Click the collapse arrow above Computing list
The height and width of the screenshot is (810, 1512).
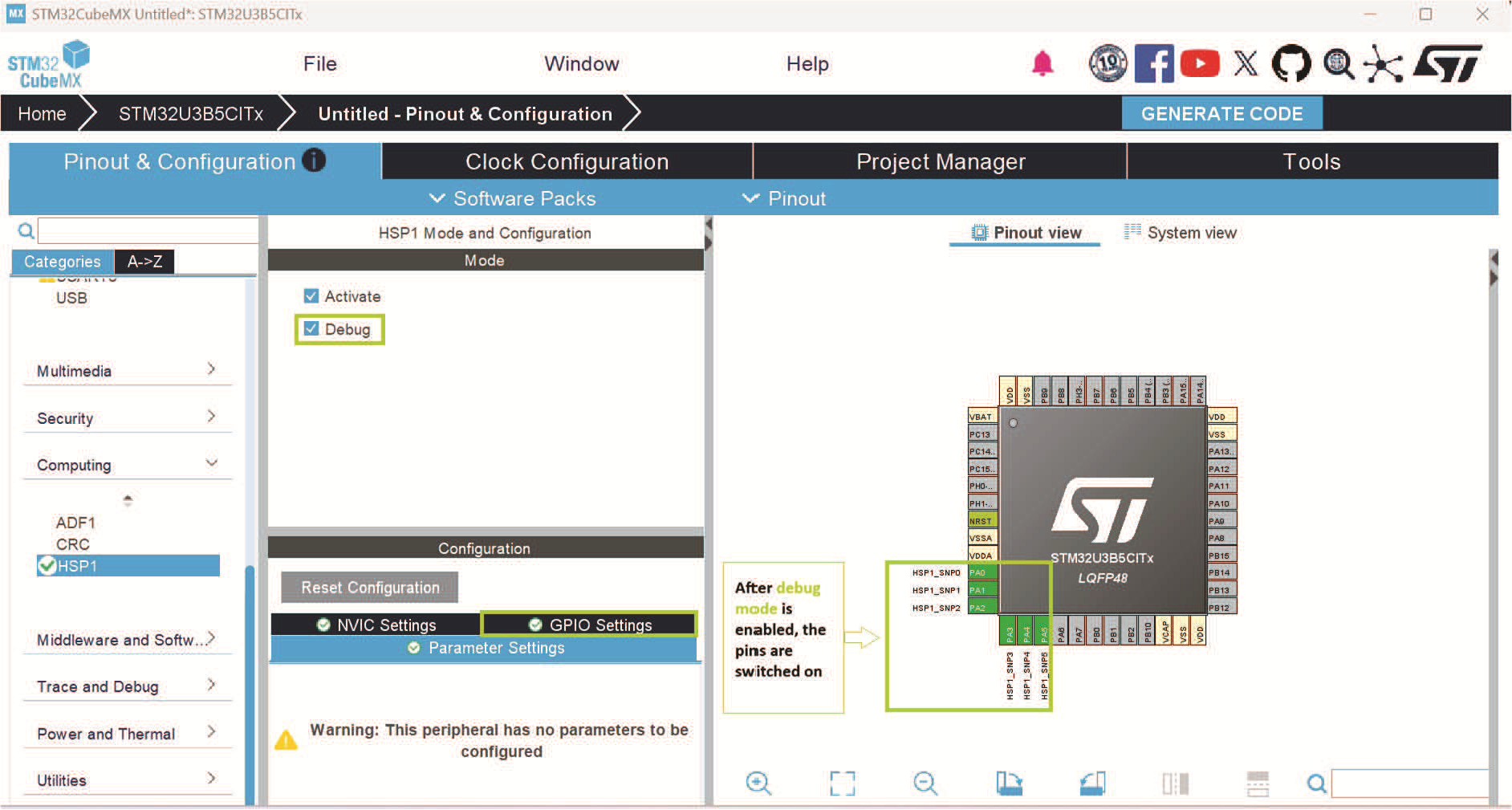pyautogui.click(x=128, y=499)
